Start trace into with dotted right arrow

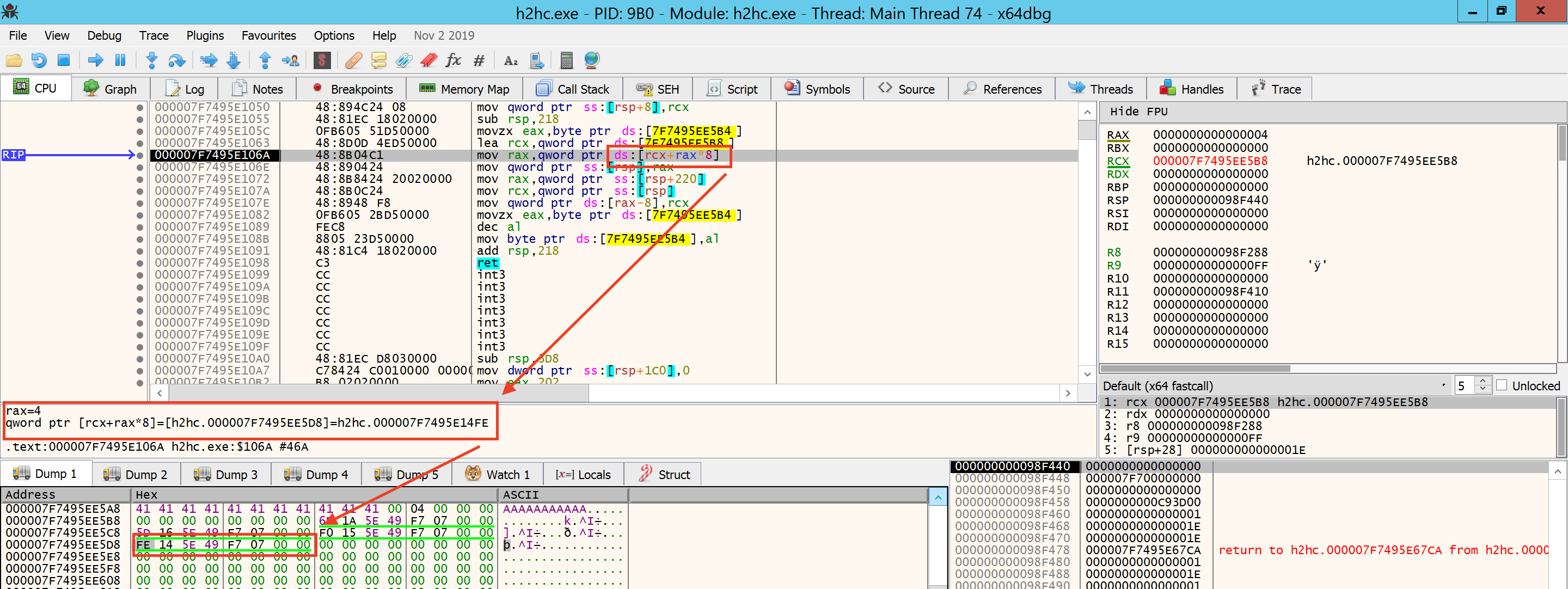209,60
